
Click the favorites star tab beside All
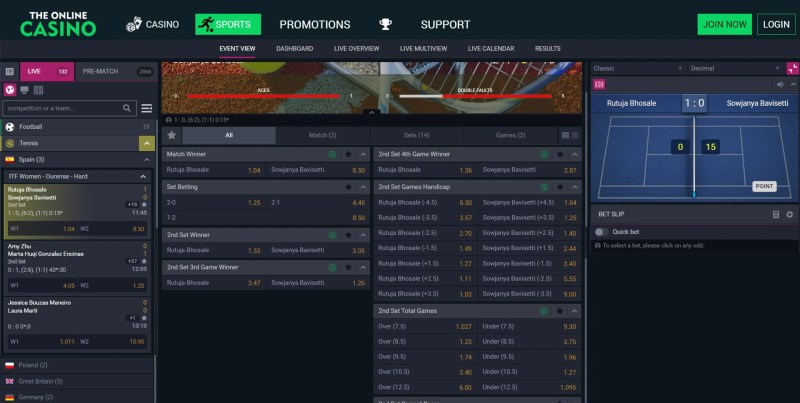172,135
